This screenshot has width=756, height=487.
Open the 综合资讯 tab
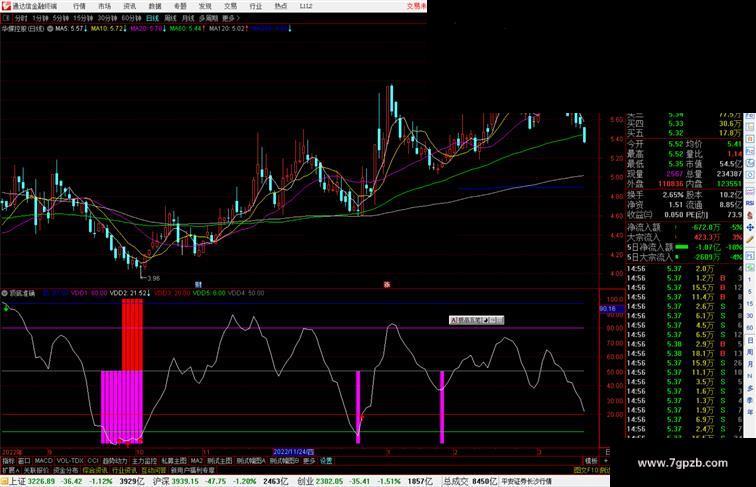[x=95, y=470]
